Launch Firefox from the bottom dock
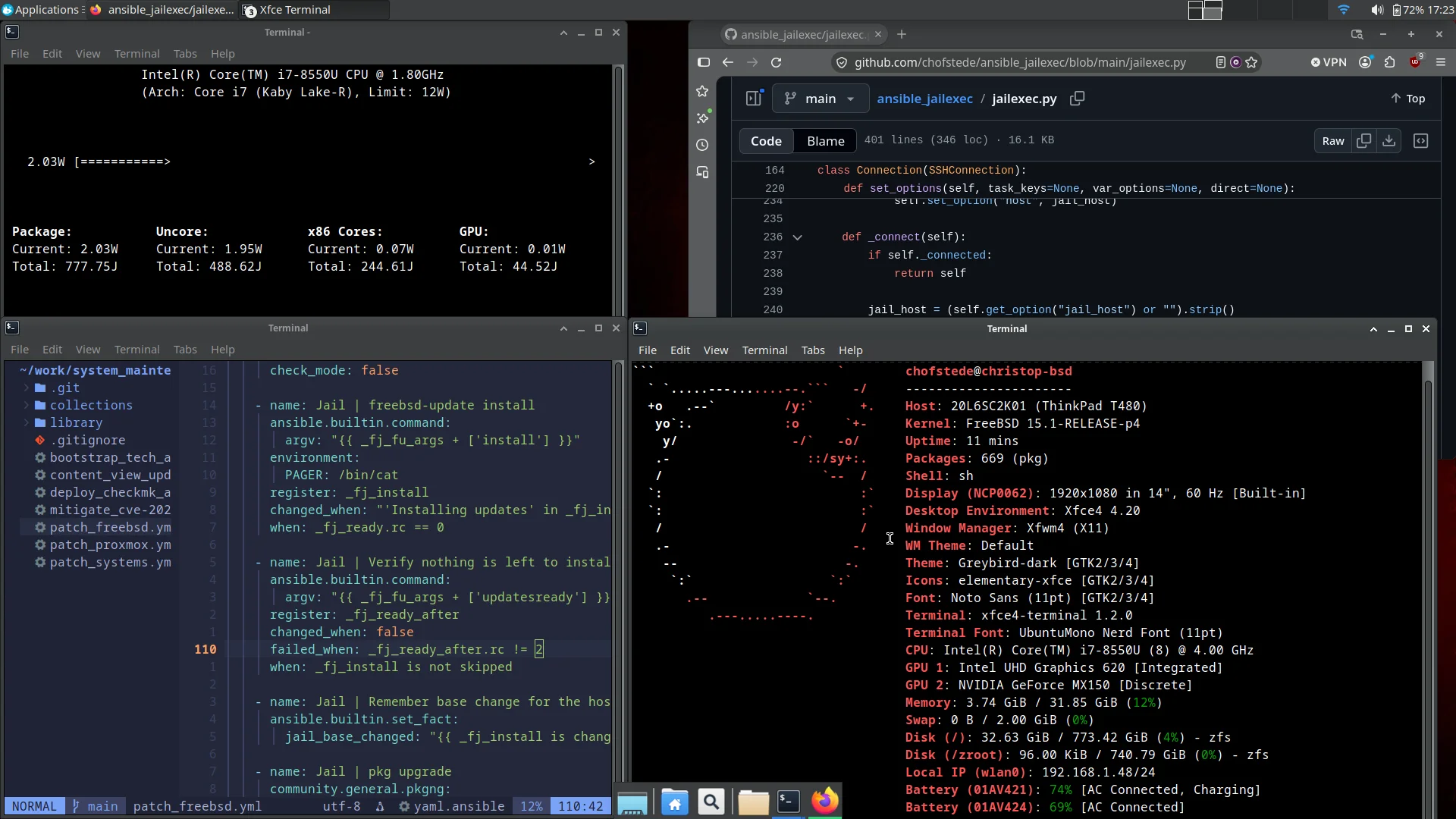The image size is (1456, 819). click(825, 802)
